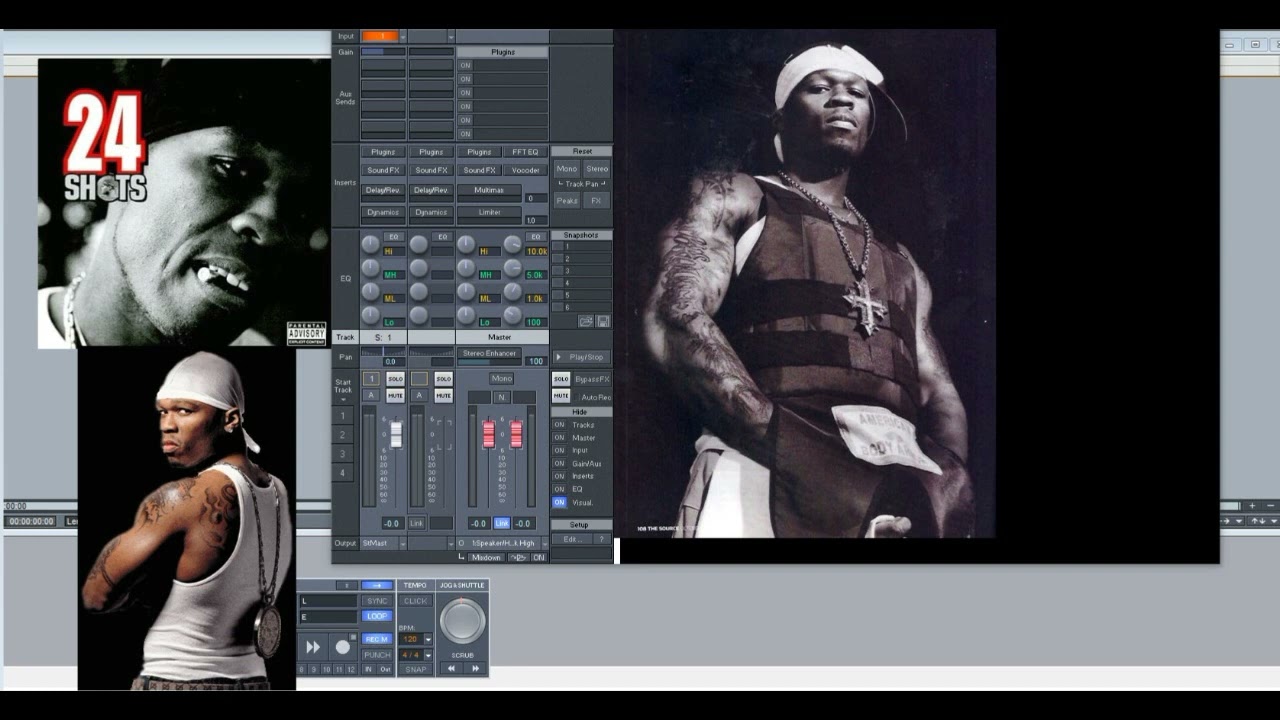The width and height of the screenshot is (1280, 720).
Task: Open Setup with Edit.. button
Action: pos(572,539)
